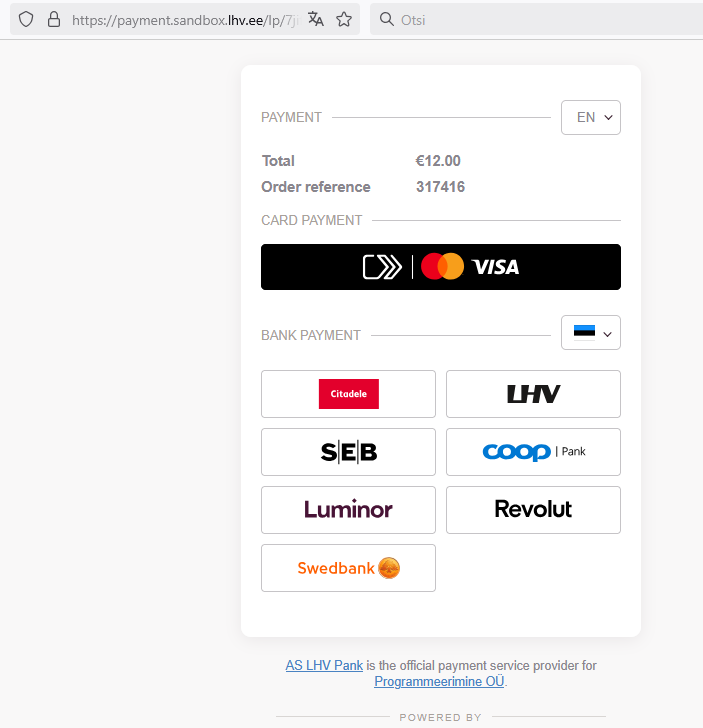Choose LHV bank payment
Image resolution: width=703 pixels, height=728 pixels.
tap(533, 394)
